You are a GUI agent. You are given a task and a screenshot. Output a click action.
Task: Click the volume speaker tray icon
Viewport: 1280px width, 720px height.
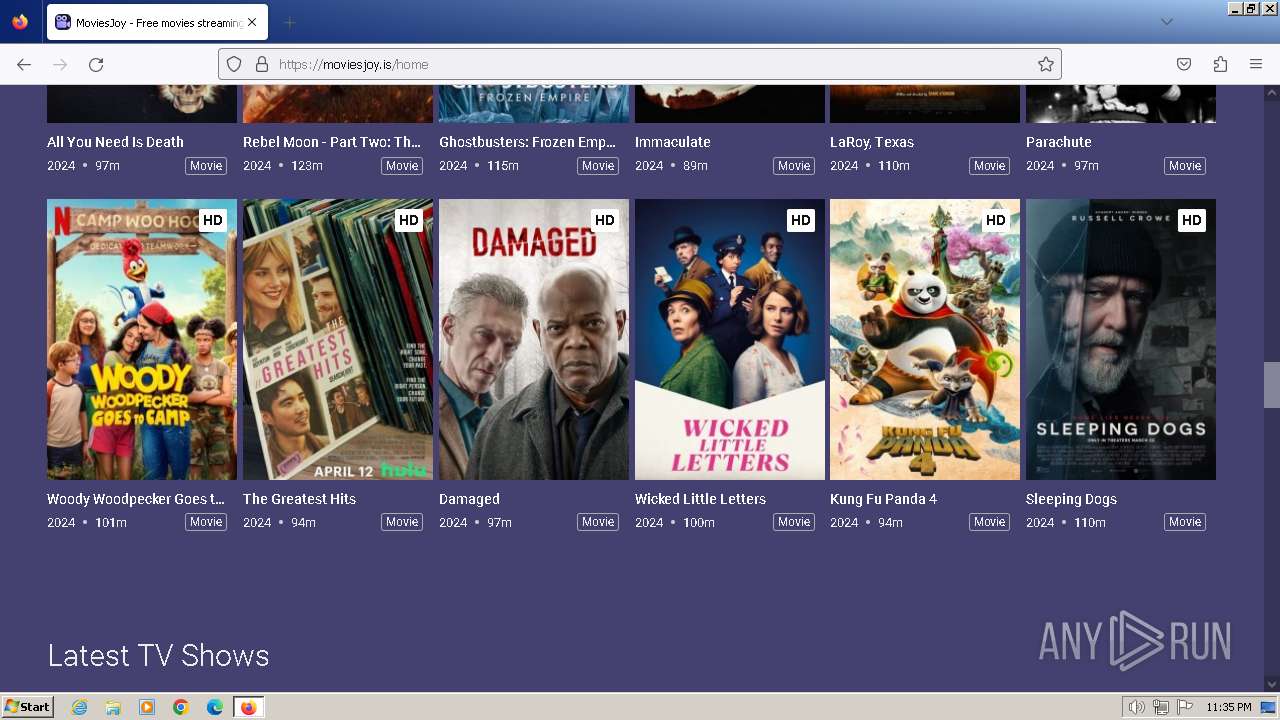point(1137,707)
